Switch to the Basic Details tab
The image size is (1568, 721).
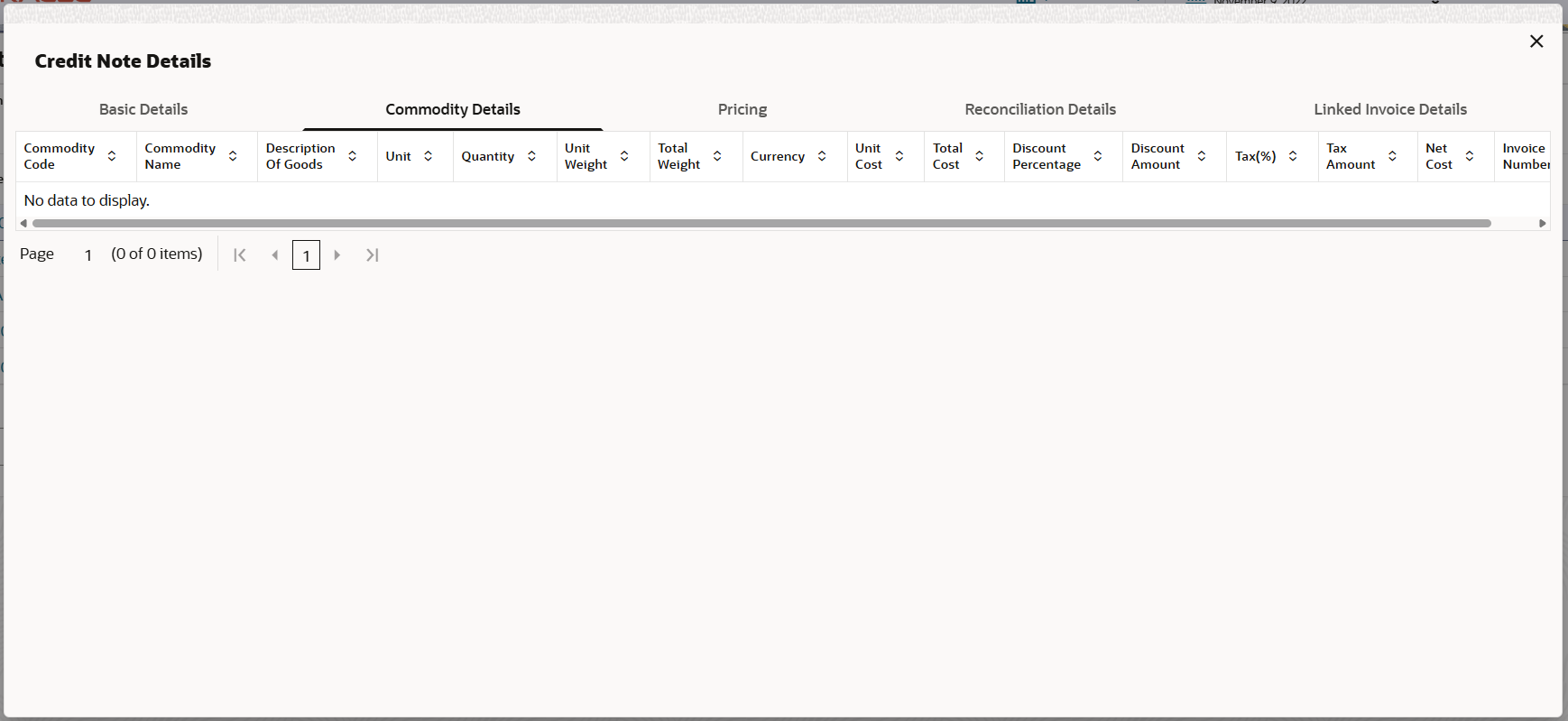click(143, 109)
